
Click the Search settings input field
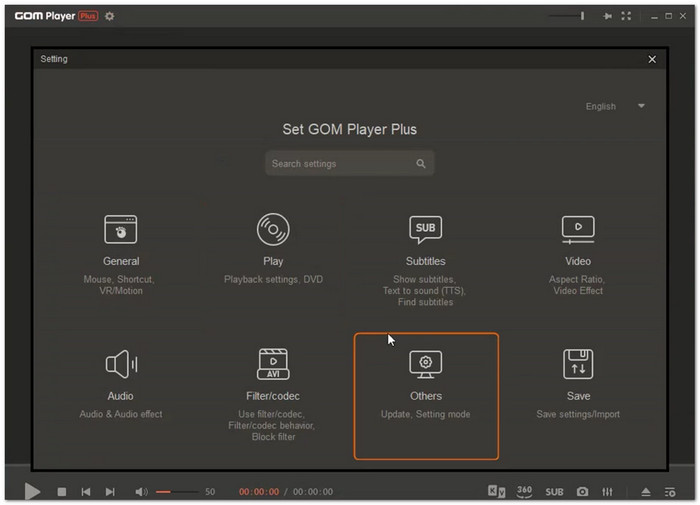coord(350,163)
